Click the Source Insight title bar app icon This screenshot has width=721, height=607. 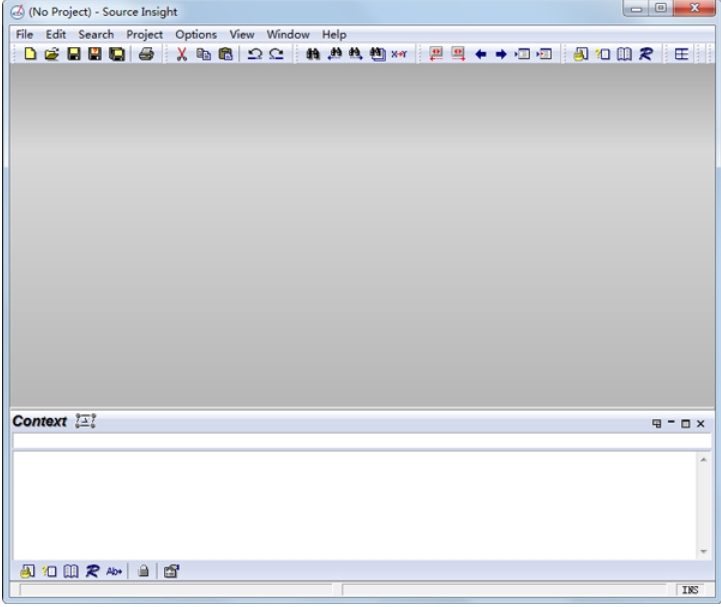pyautogui.click(x=17, y=11)
